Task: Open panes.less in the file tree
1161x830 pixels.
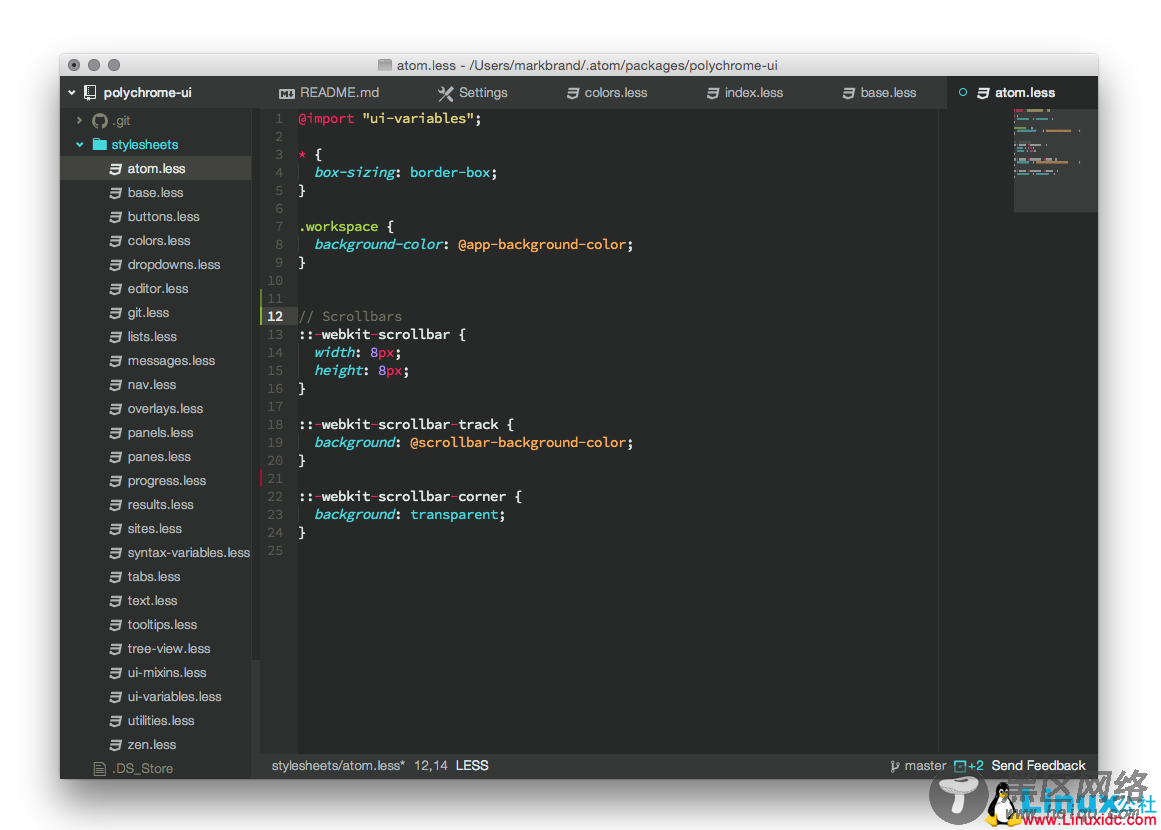Action: [158, 457]
